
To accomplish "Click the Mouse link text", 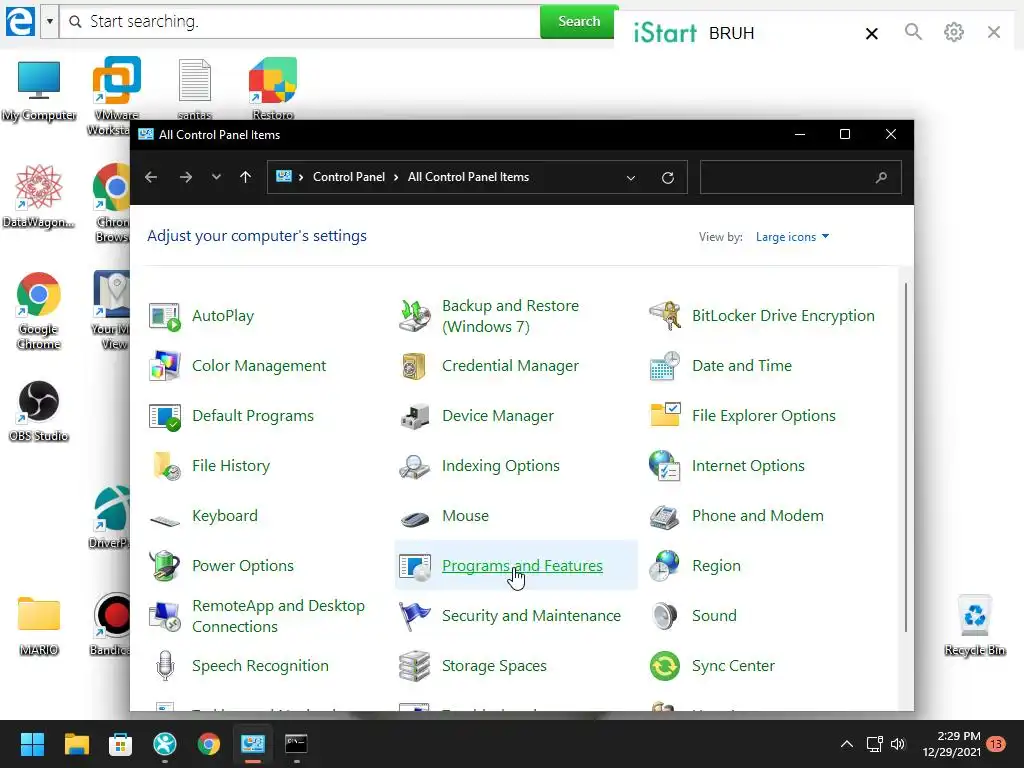I will point(465,516).
